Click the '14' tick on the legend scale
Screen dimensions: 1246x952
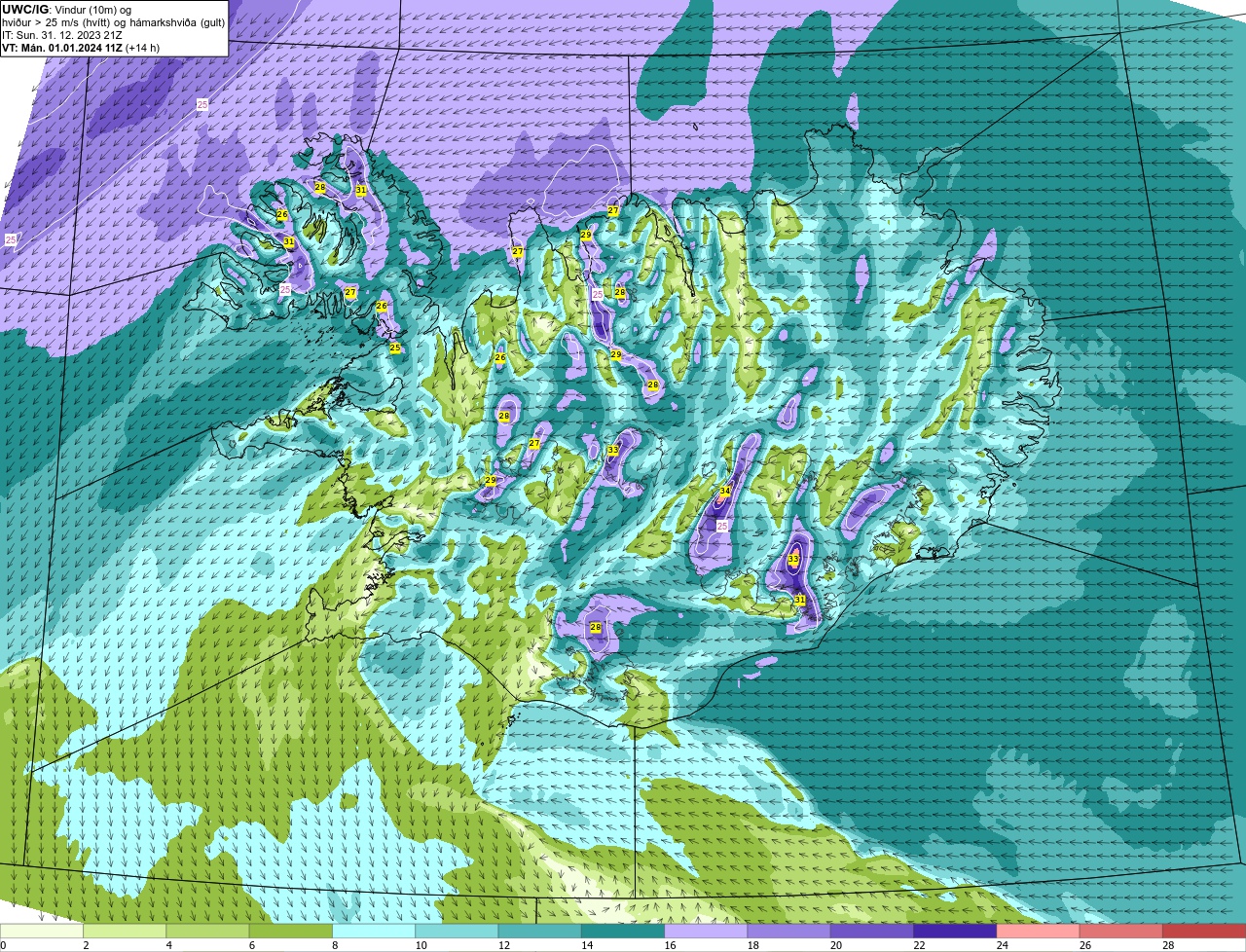pyautogui.click(x=586, y=945)
